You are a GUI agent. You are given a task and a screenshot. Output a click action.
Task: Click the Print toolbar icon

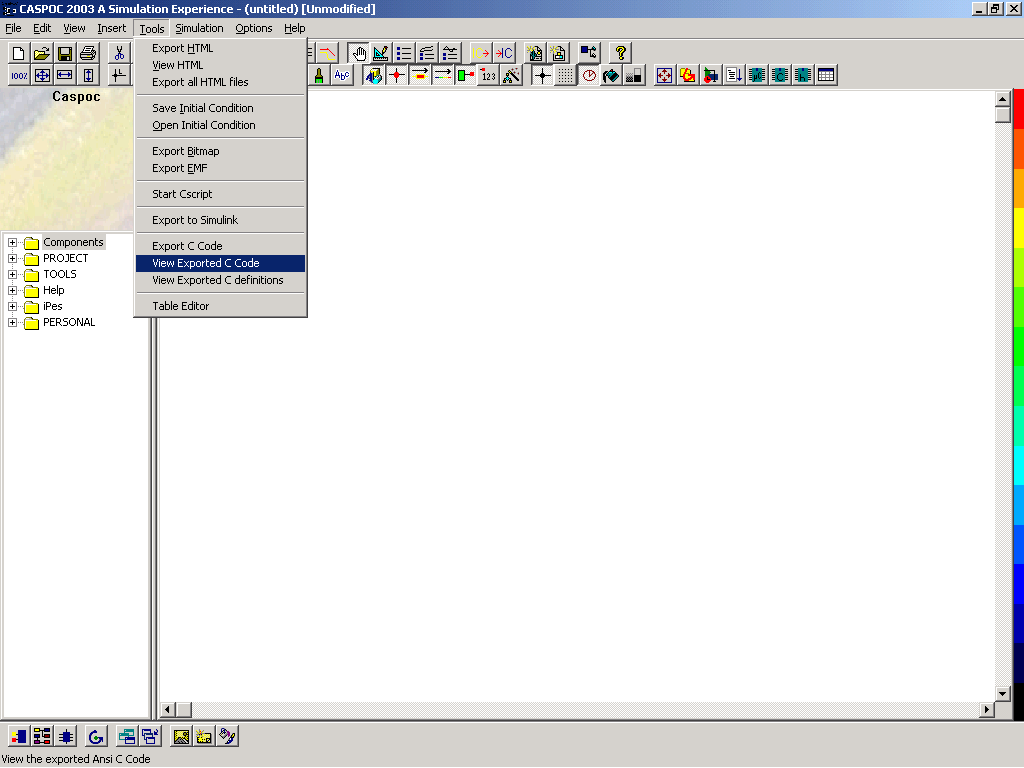[x=88, y=54]
